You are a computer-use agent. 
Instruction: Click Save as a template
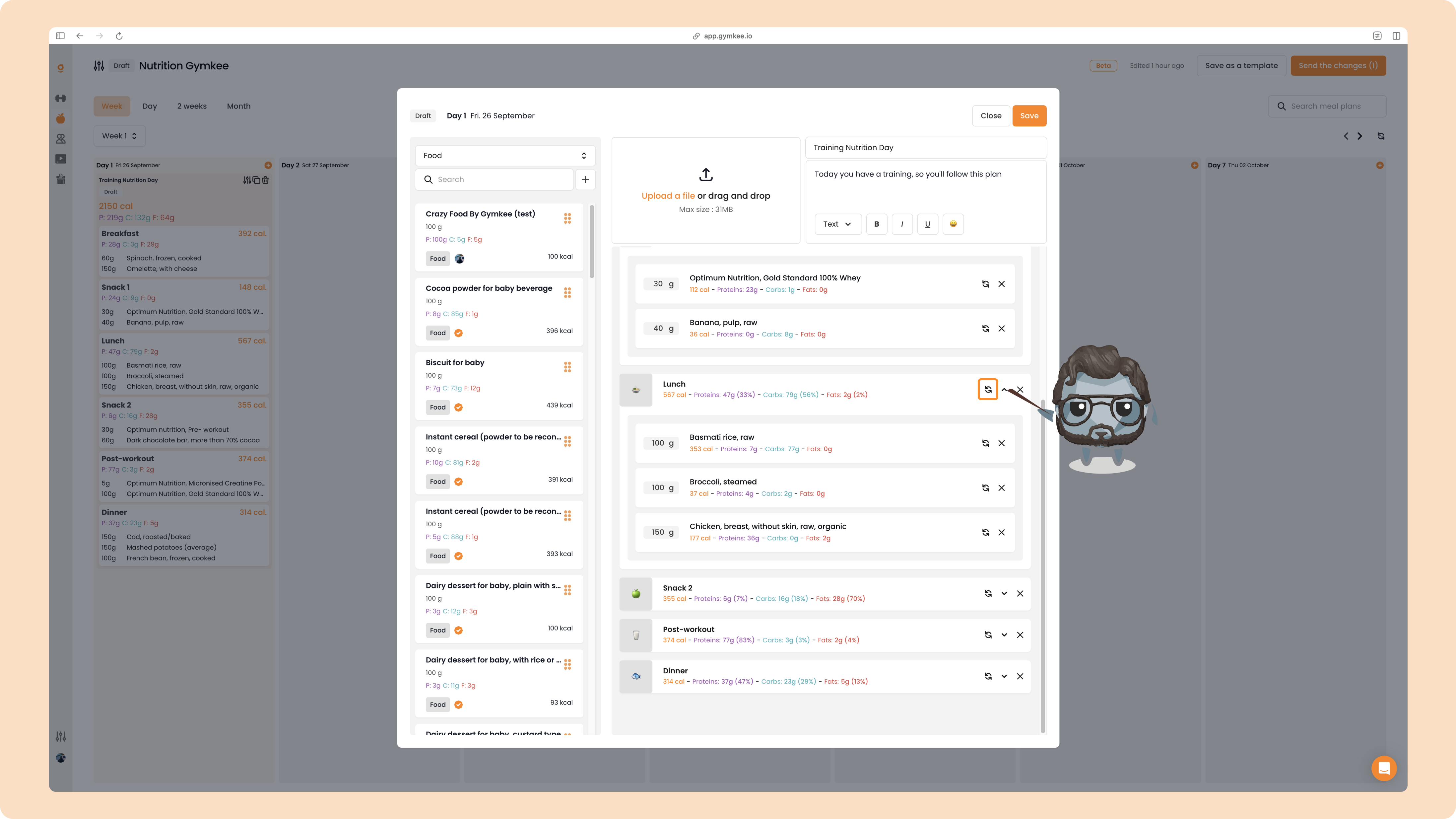tap(1241, 66)
